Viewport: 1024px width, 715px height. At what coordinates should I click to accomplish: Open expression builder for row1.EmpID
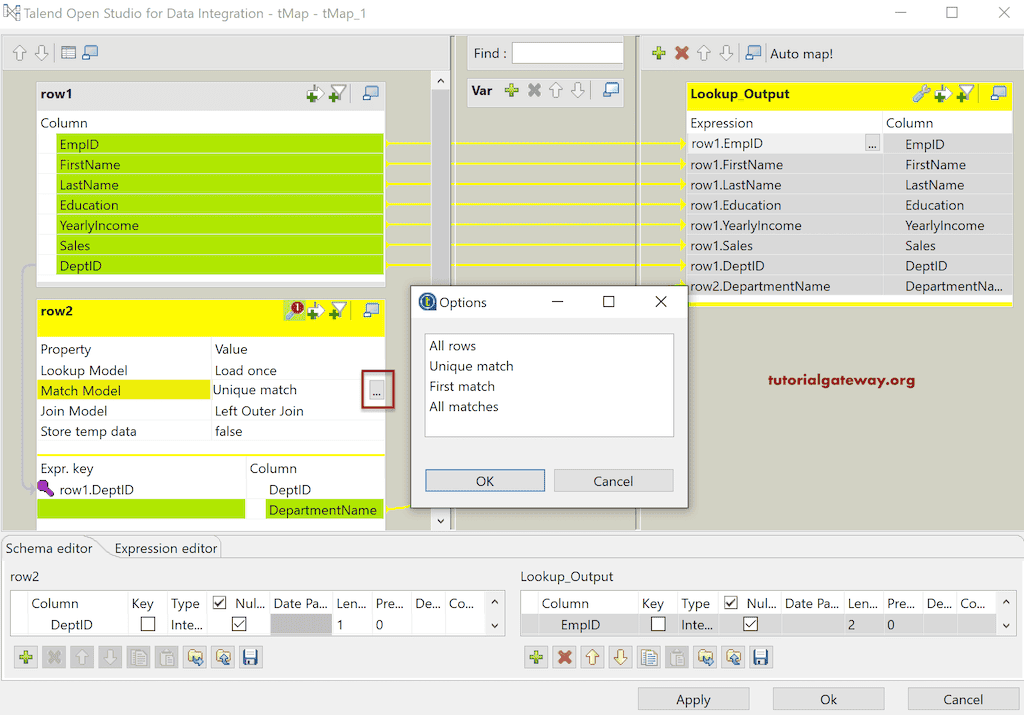[x=872, y=145]
